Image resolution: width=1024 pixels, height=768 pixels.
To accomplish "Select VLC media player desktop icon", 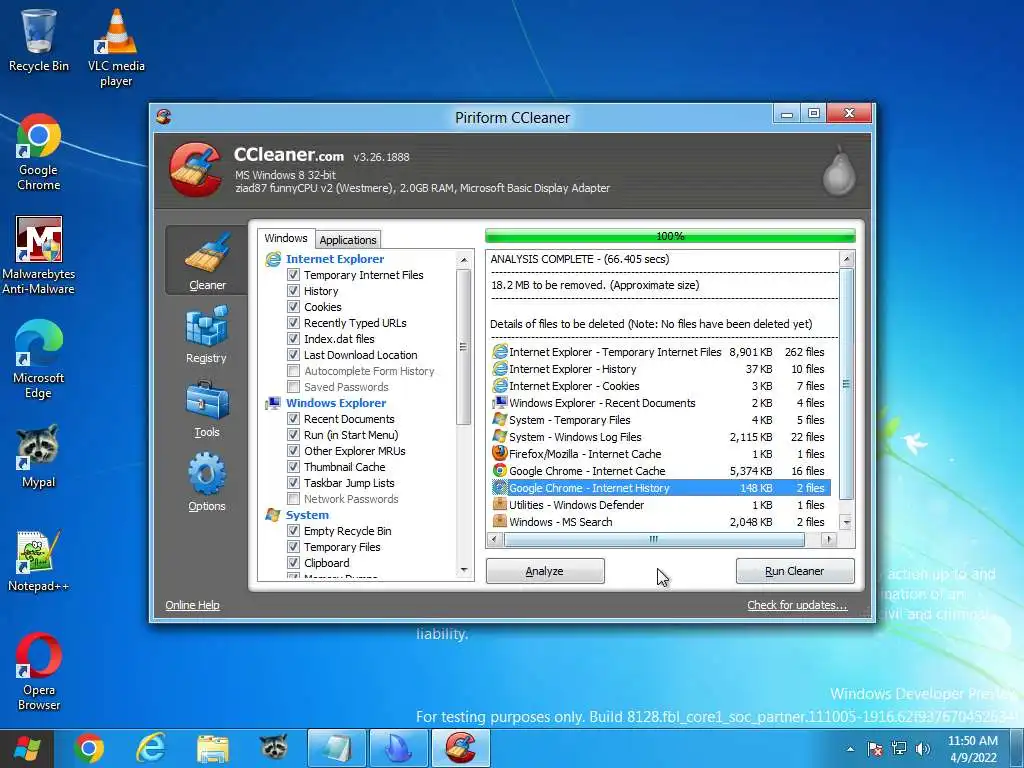I will pyautogui.click(x=116, y=48).
